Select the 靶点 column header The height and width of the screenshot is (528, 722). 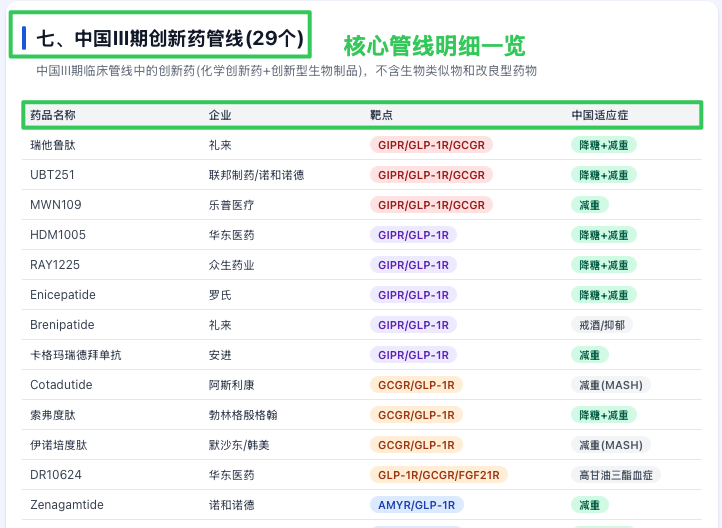coord(381,115)
